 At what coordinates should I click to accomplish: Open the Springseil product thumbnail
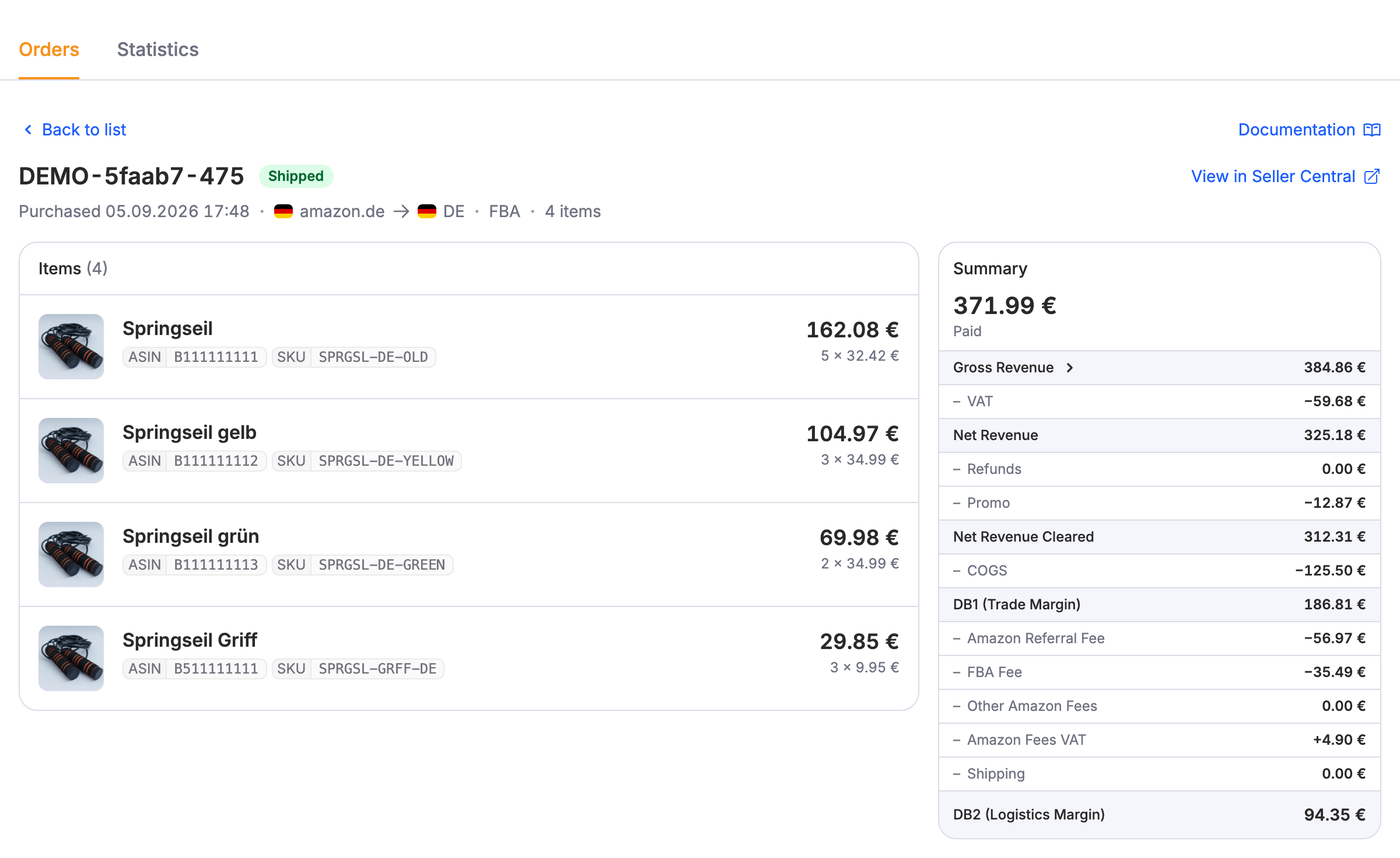[x=71, y=347]
